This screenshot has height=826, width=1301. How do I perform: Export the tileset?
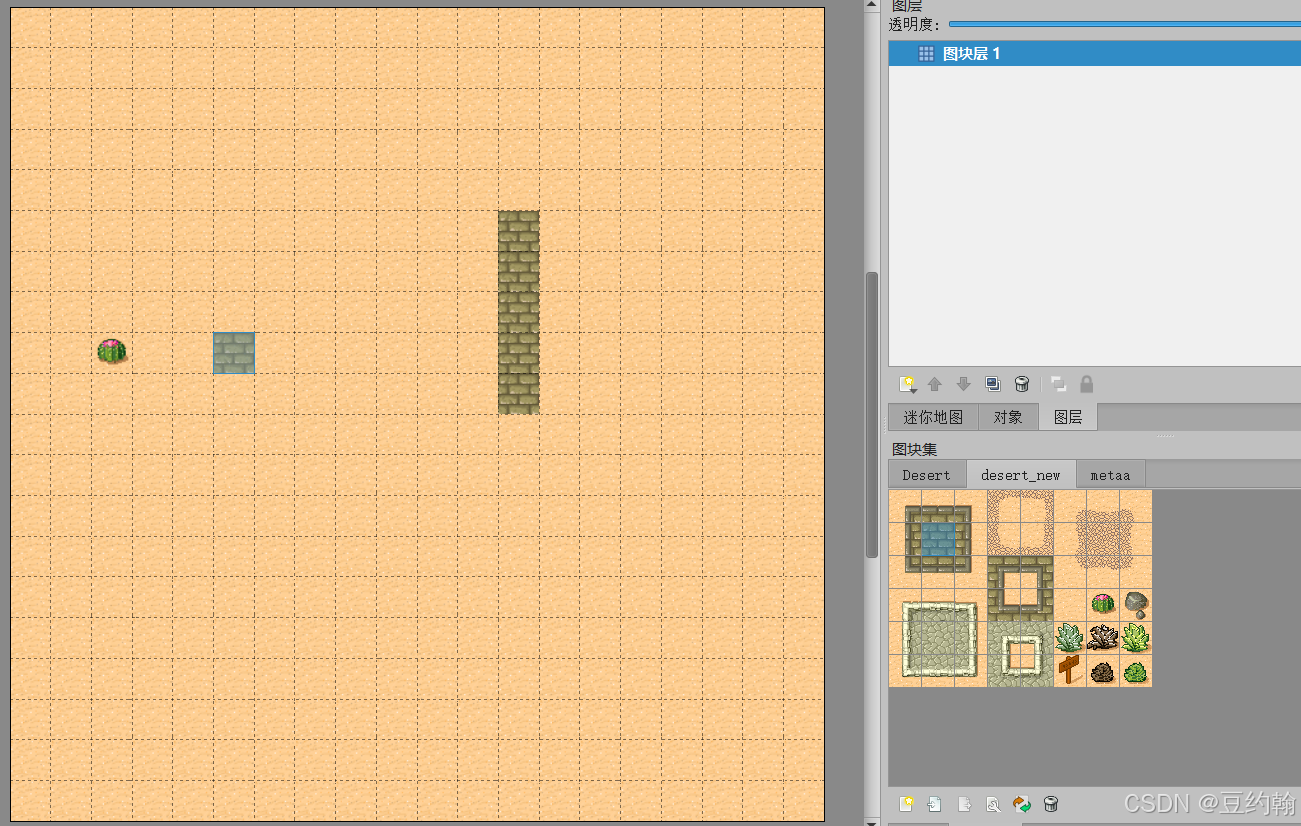965,804
